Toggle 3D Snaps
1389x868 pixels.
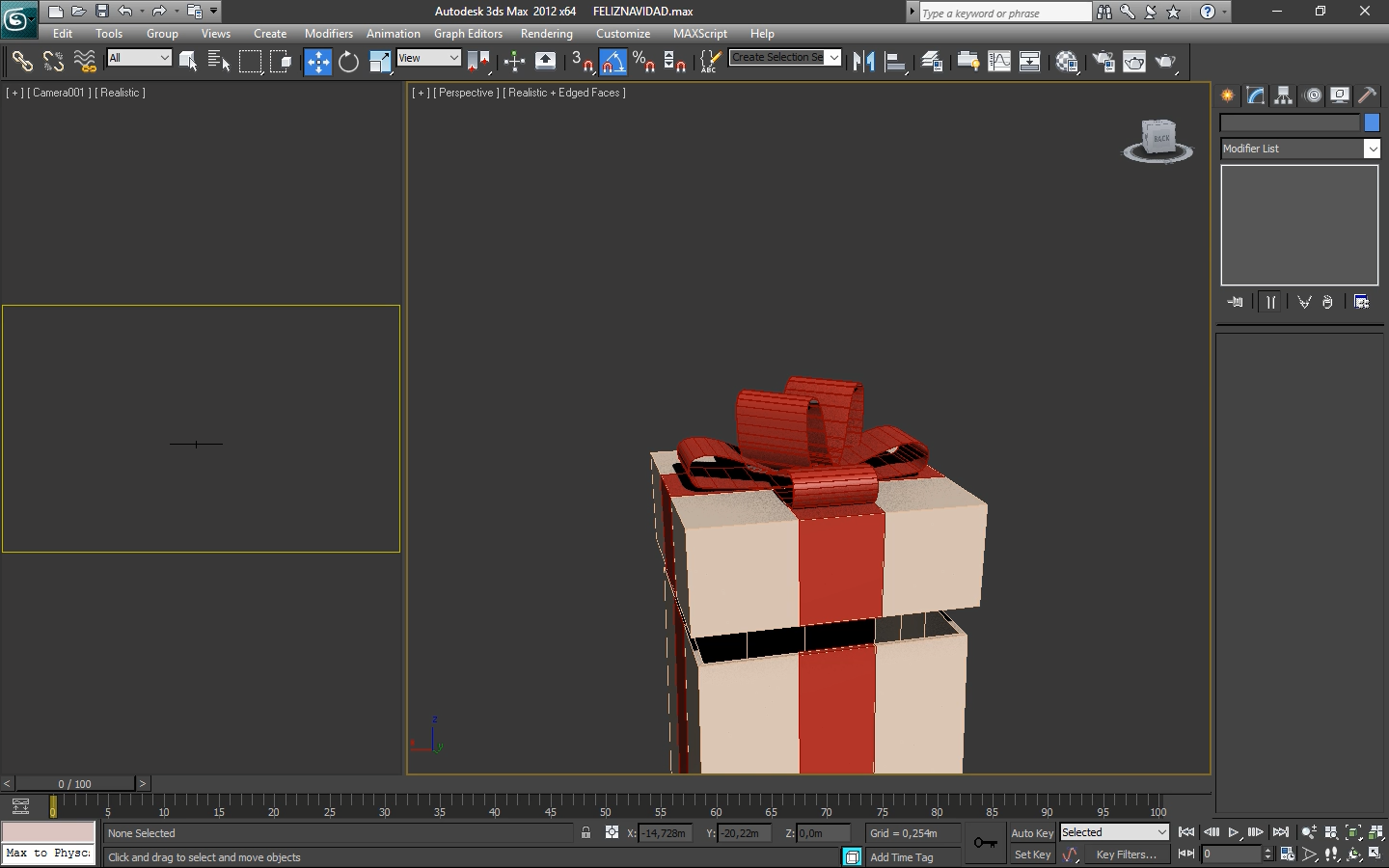click(582, 62)
